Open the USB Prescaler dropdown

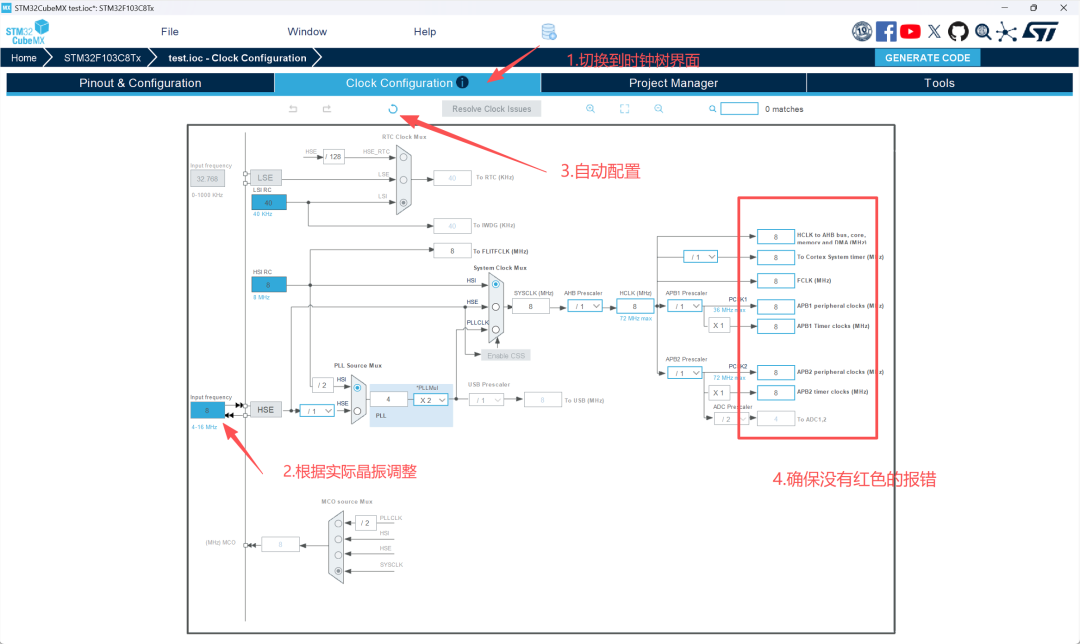pos(486,399)
